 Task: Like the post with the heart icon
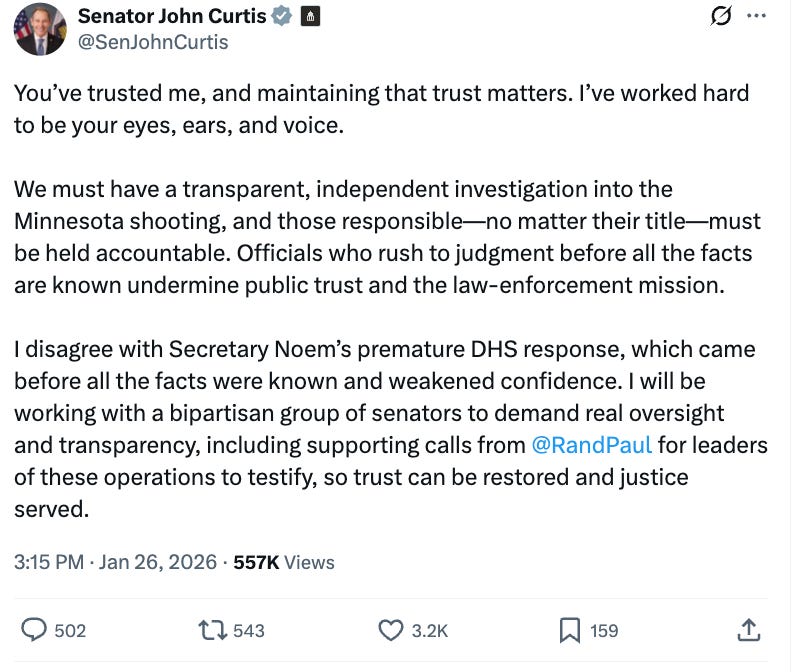391,629
